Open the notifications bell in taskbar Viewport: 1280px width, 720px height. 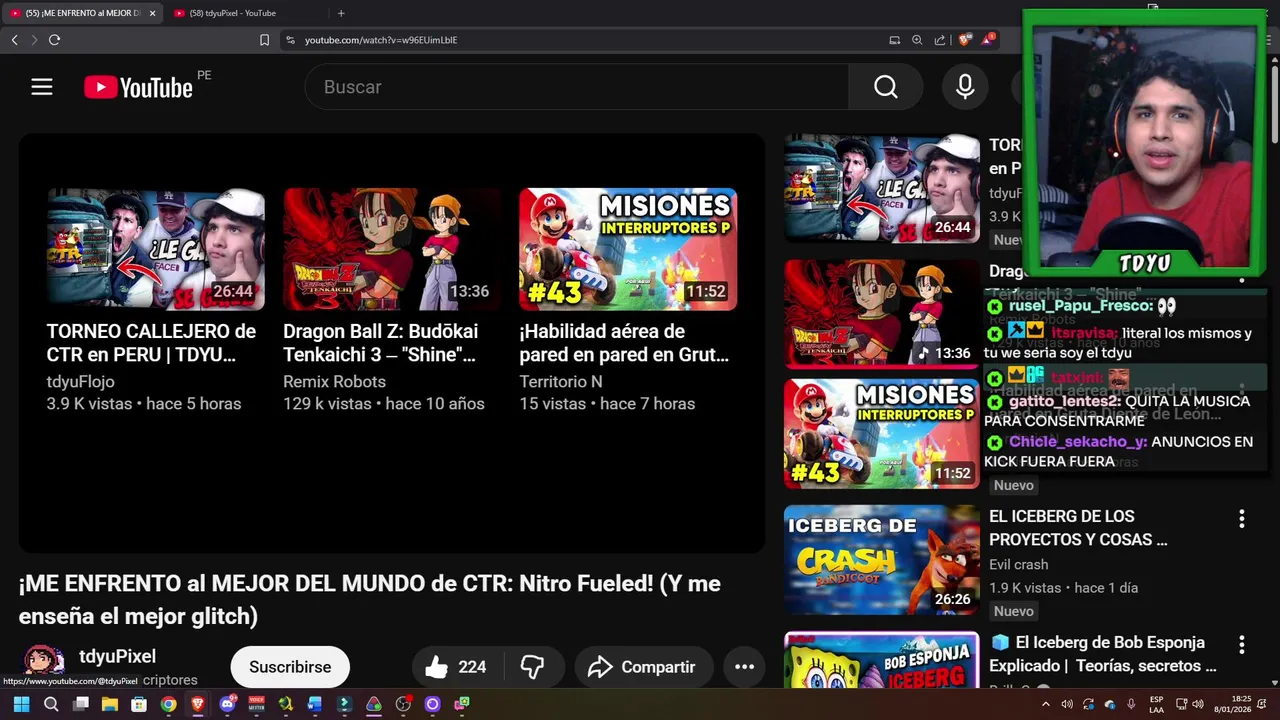tap(1261, 704)
